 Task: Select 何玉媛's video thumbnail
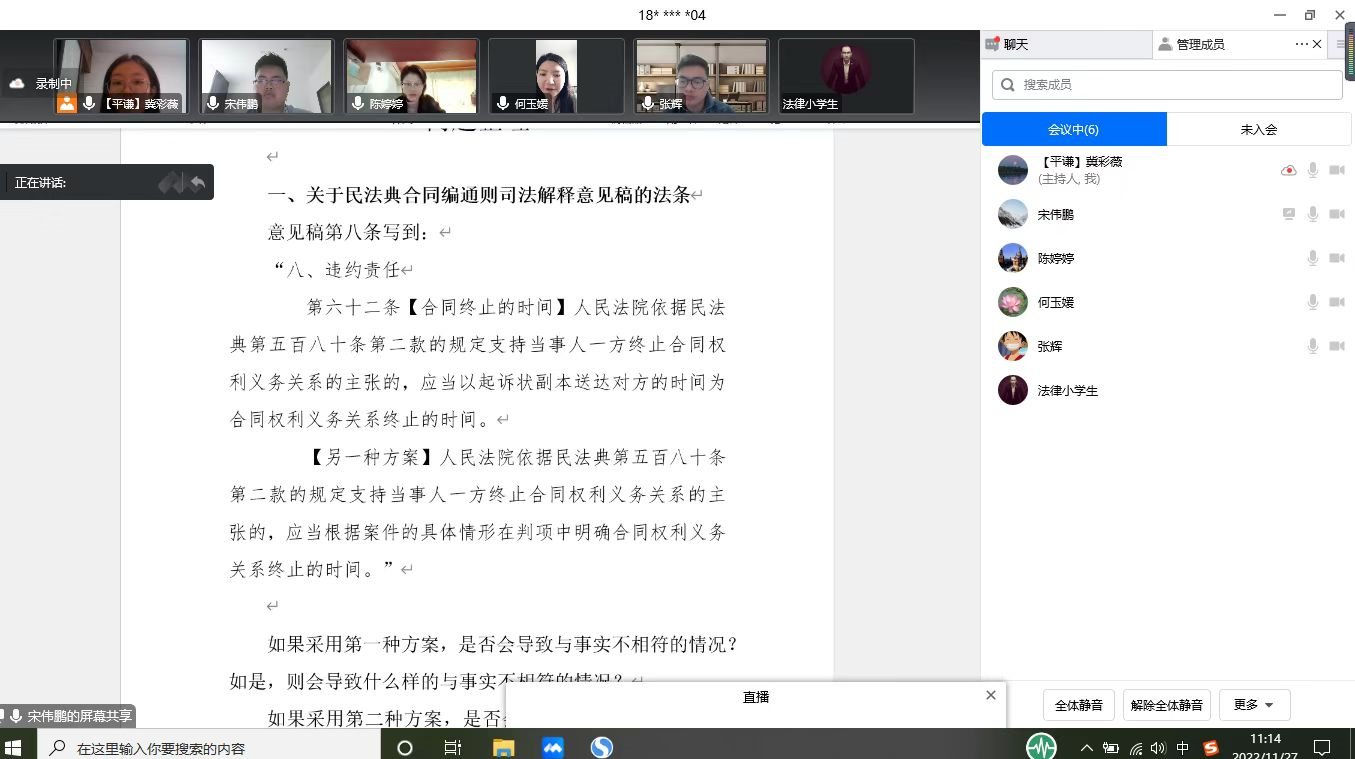click(555, 76)
